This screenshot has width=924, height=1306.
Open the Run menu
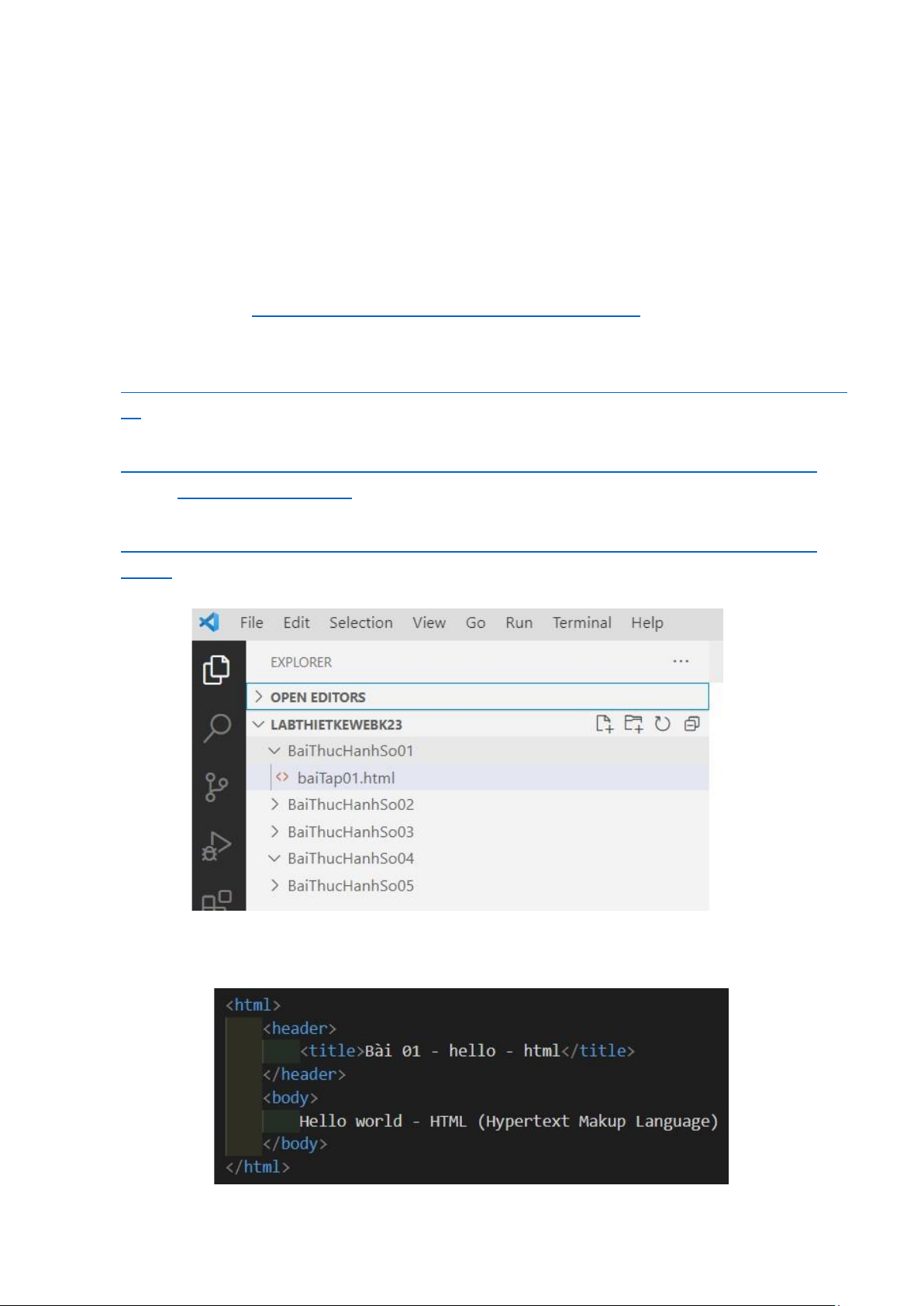pyautogui.click(x=519, y=622)
